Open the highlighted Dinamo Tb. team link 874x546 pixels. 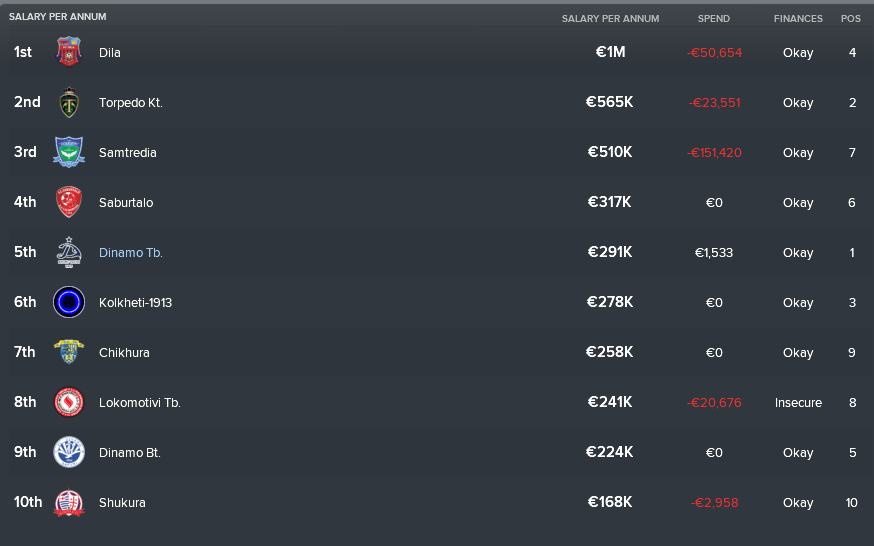[130, 252]
